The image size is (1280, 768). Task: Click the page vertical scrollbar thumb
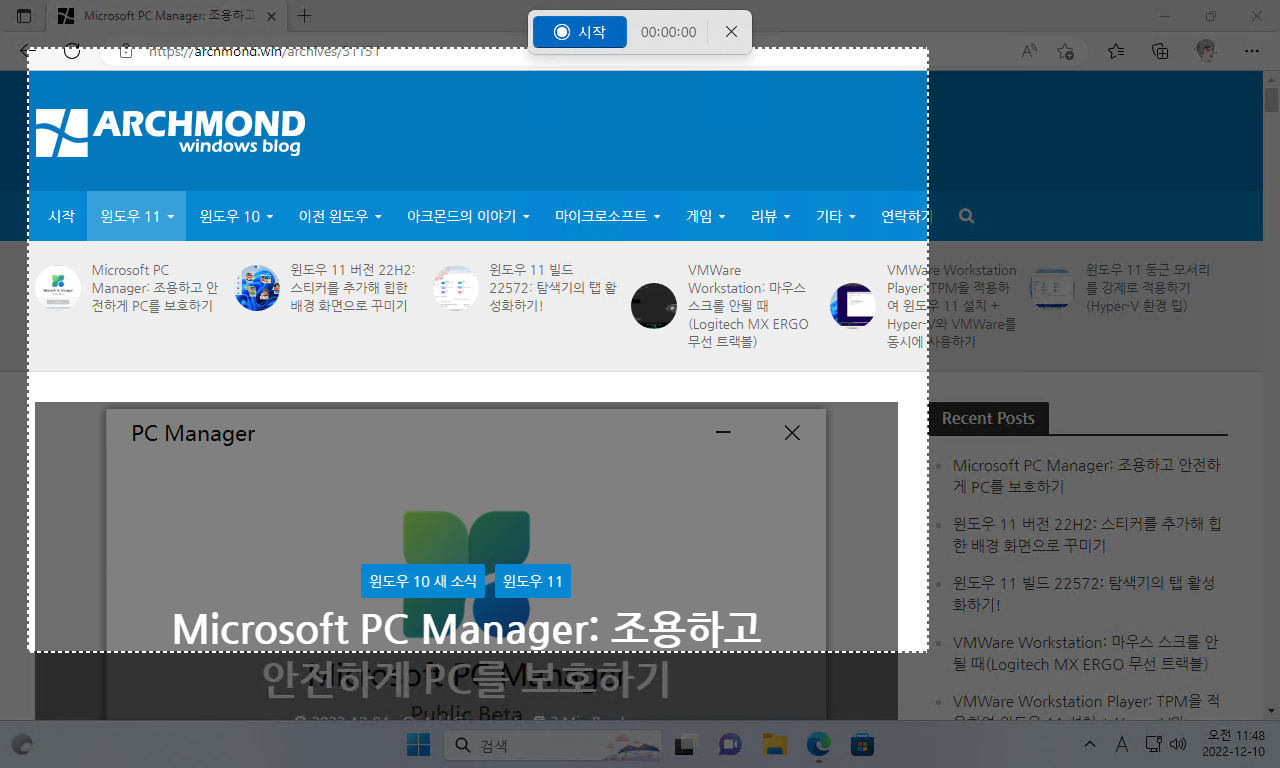[1271, 99]
